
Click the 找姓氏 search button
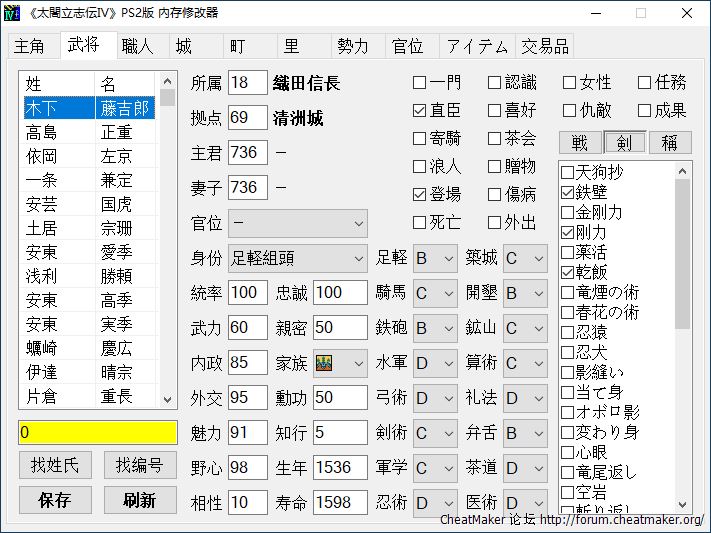point(54,465)
